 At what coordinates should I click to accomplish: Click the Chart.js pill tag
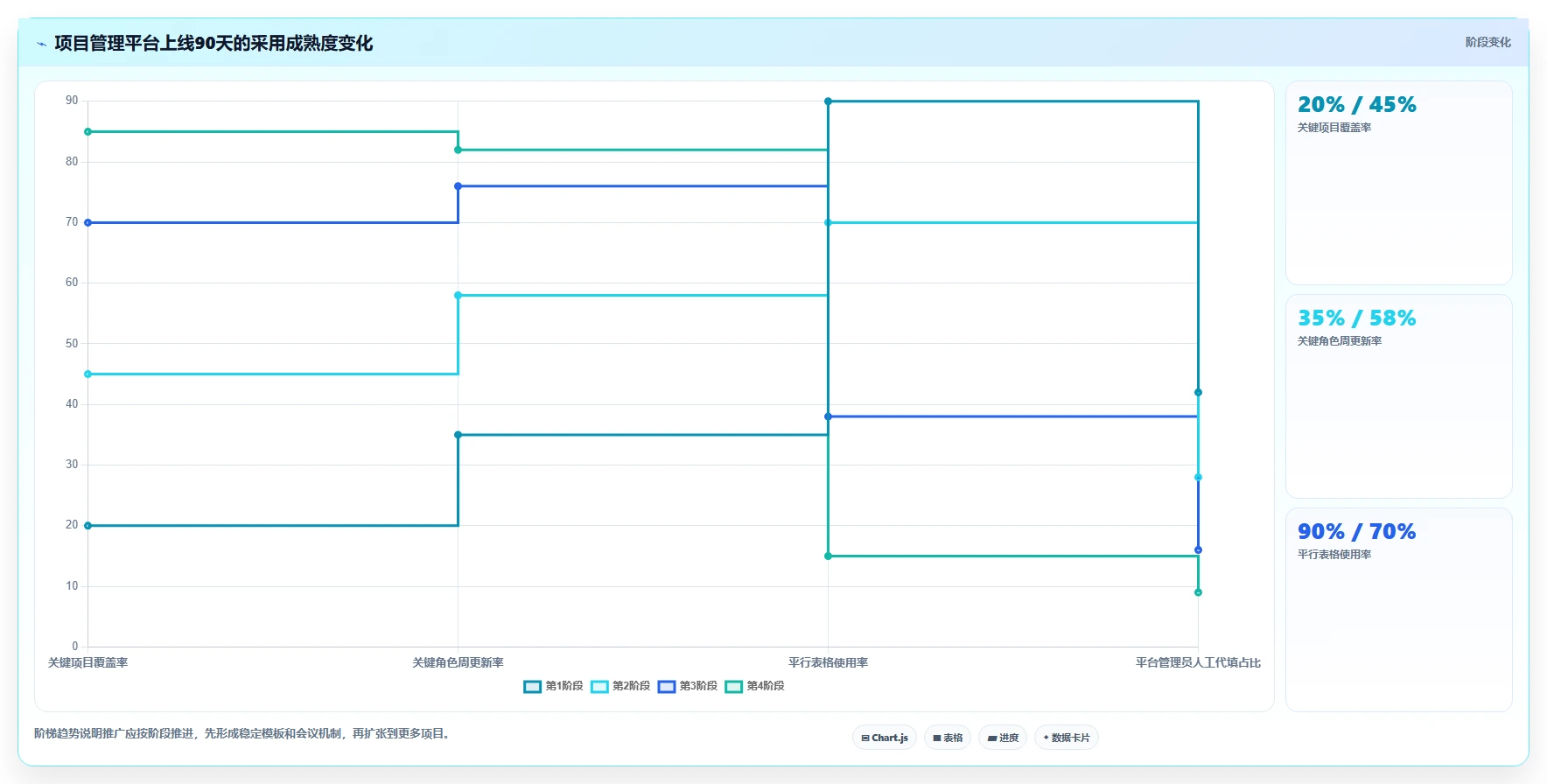(885, 738)
